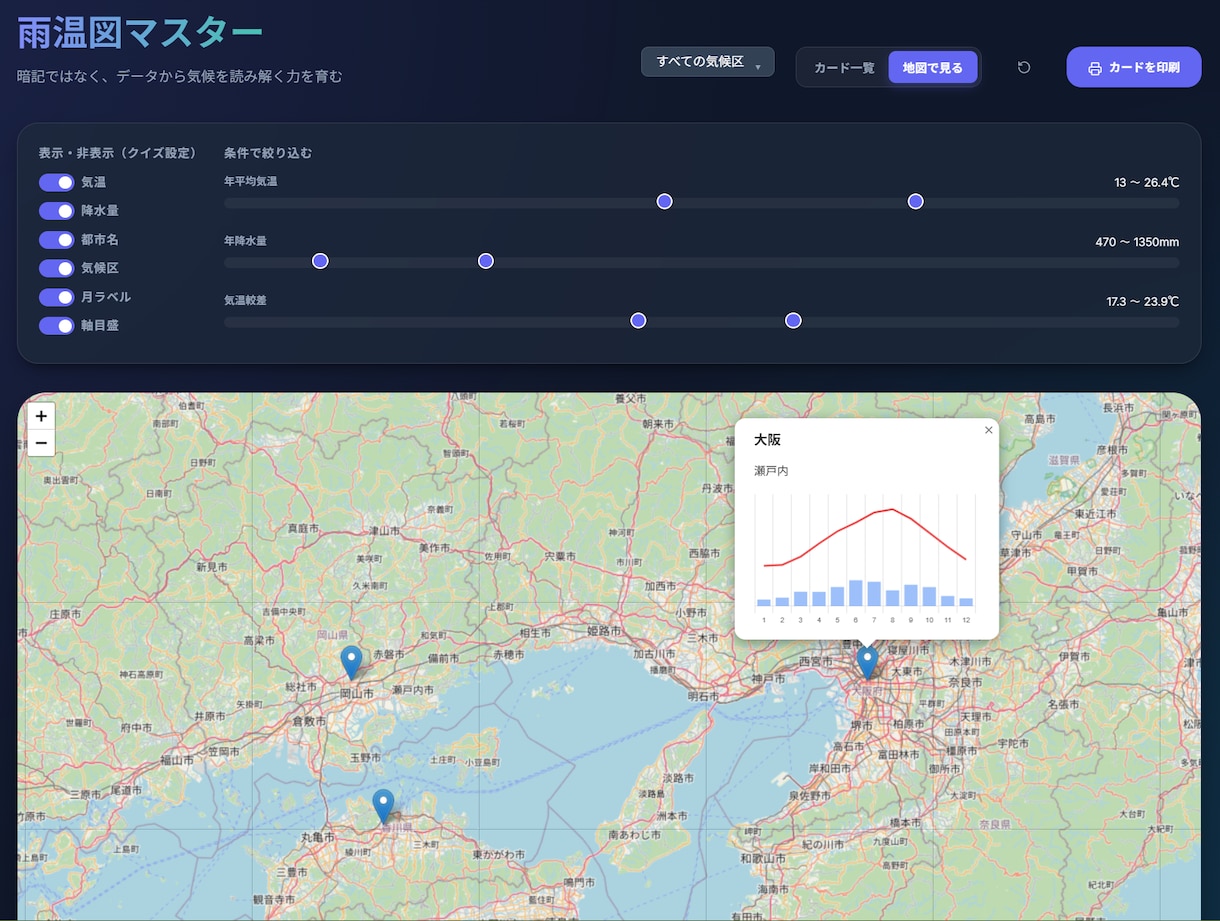Click the Osaka map pin marker
The width and height of the screenshot is (1220, 921).
[x=868, y=662]
